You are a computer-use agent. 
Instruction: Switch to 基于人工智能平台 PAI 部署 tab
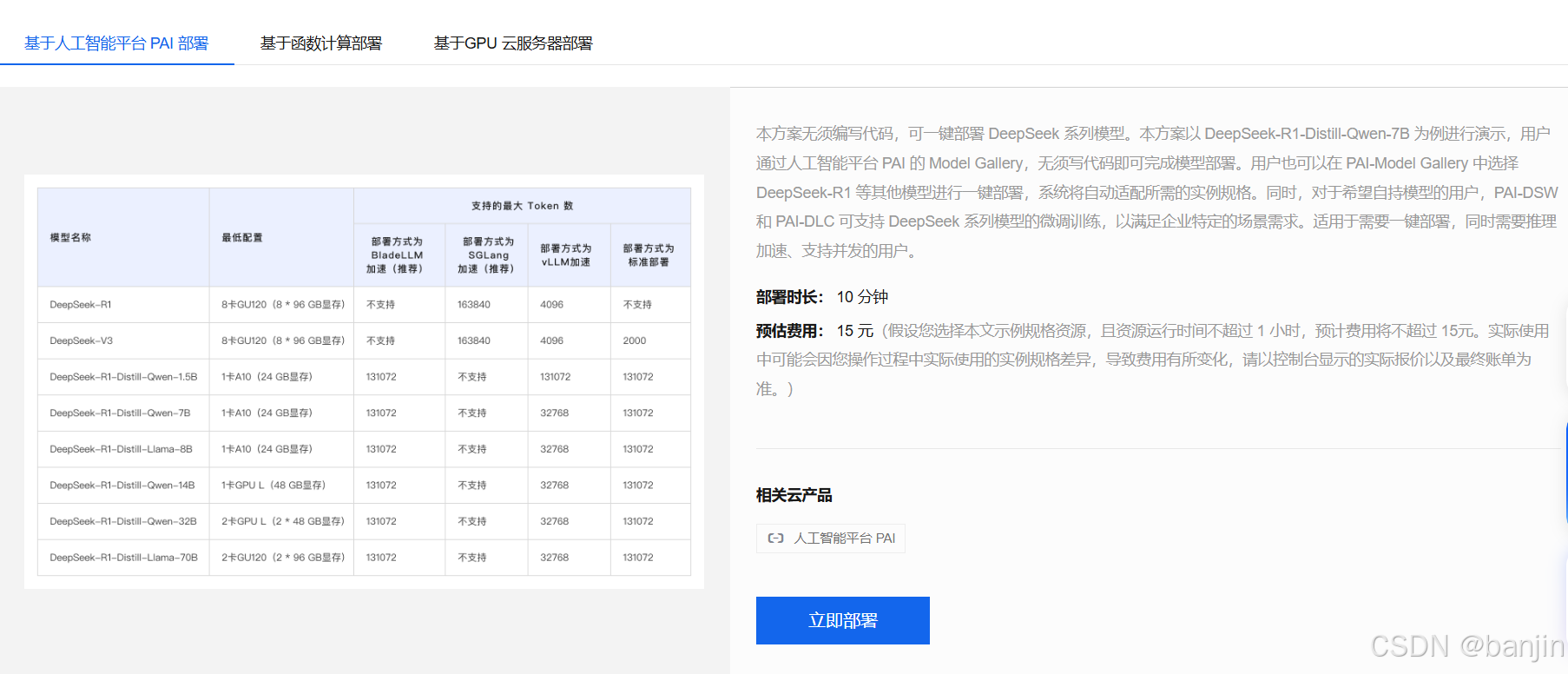[x=116, y=43]
